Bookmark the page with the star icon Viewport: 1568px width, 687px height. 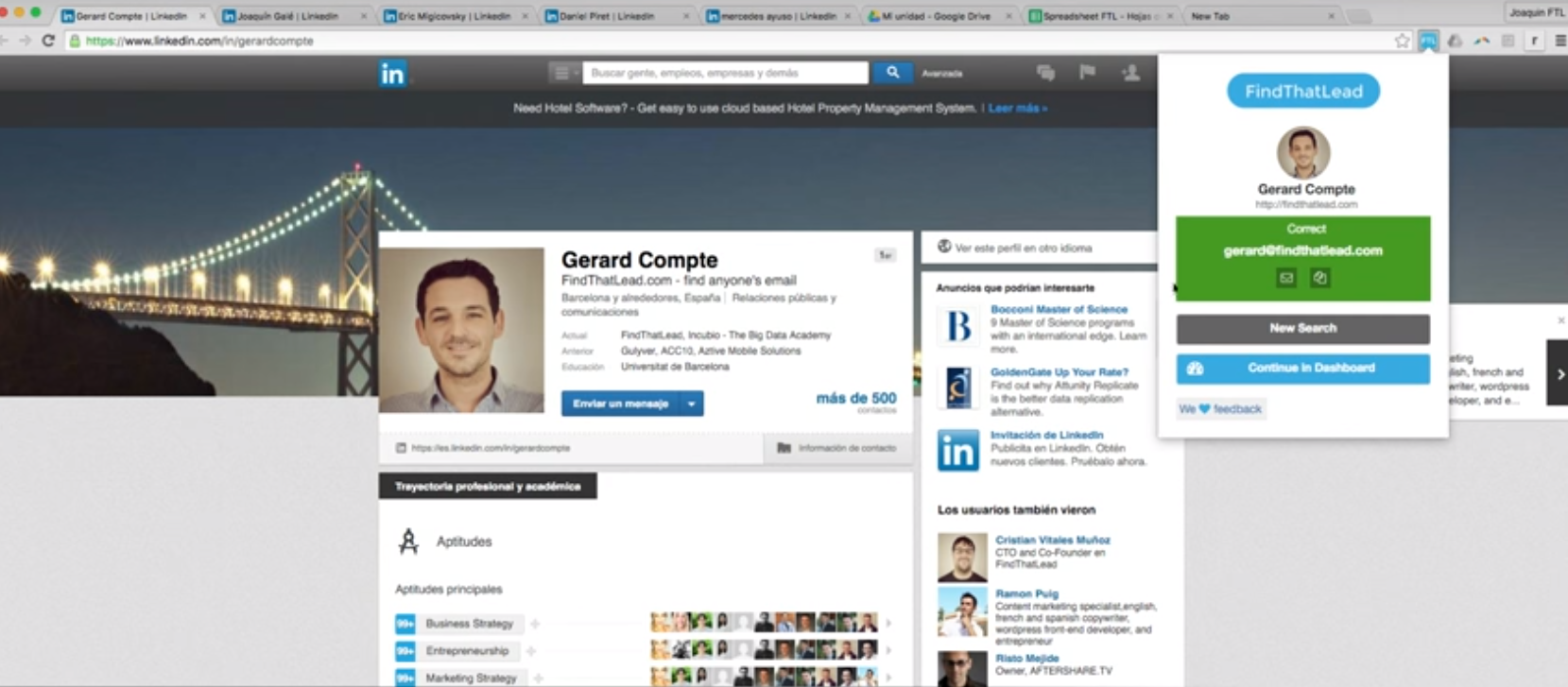pyautogui.click(x=1402, y=41)
